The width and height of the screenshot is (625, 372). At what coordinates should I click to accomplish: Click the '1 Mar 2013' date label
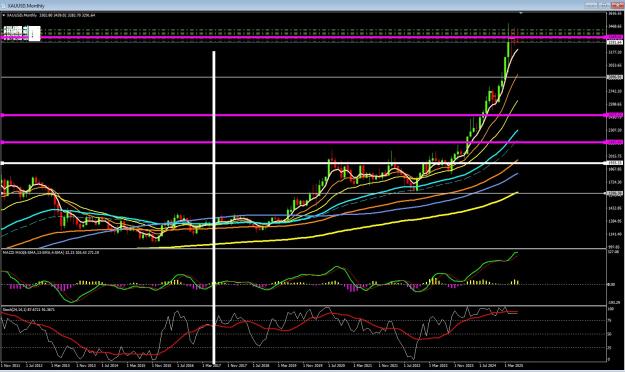point(60,365)
